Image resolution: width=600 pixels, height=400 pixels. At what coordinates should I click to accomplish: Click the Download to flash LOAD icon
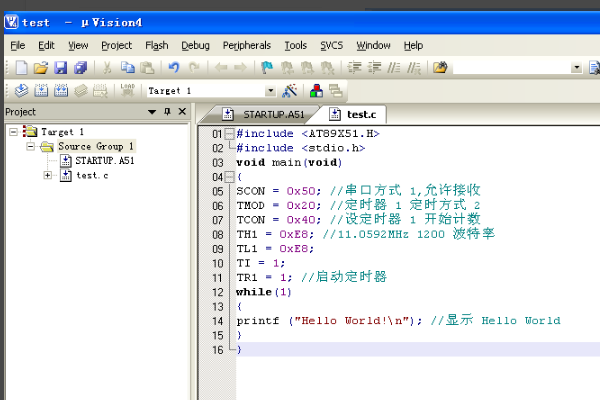127,91
